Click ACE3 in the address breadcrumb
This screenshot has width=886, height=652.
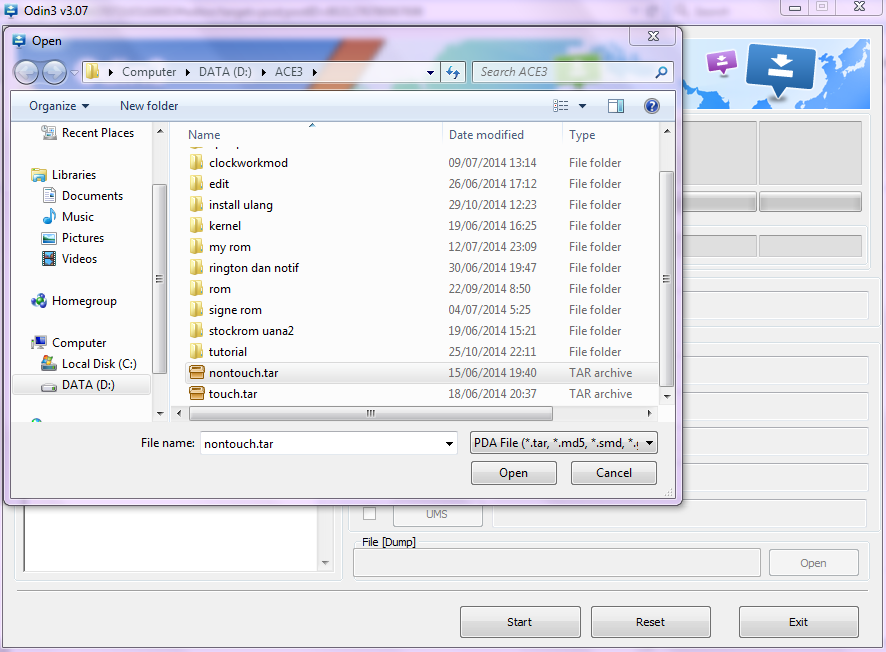pyautogui.click(x=289, y=72)
